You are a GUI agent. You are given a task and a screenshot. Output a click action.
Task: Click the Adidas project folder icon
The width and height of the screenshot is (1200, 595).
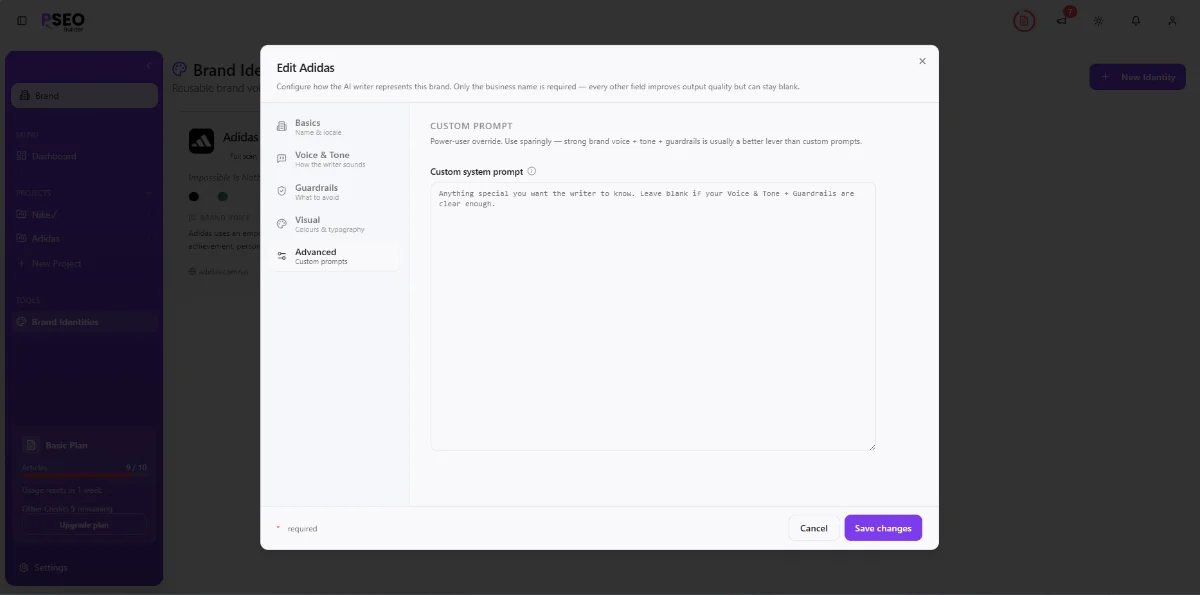22,238
